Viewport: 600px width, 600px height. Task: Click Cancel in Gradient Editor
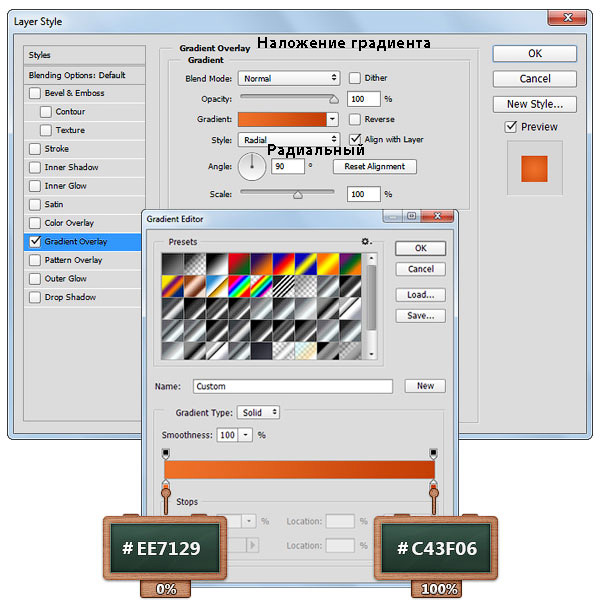[421, 269]
